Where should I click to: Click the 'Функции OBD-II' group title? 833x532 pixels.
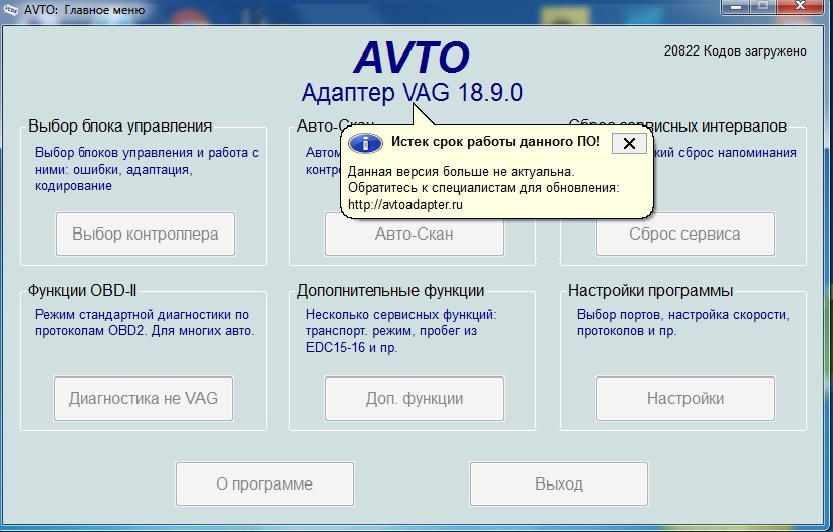82,291
